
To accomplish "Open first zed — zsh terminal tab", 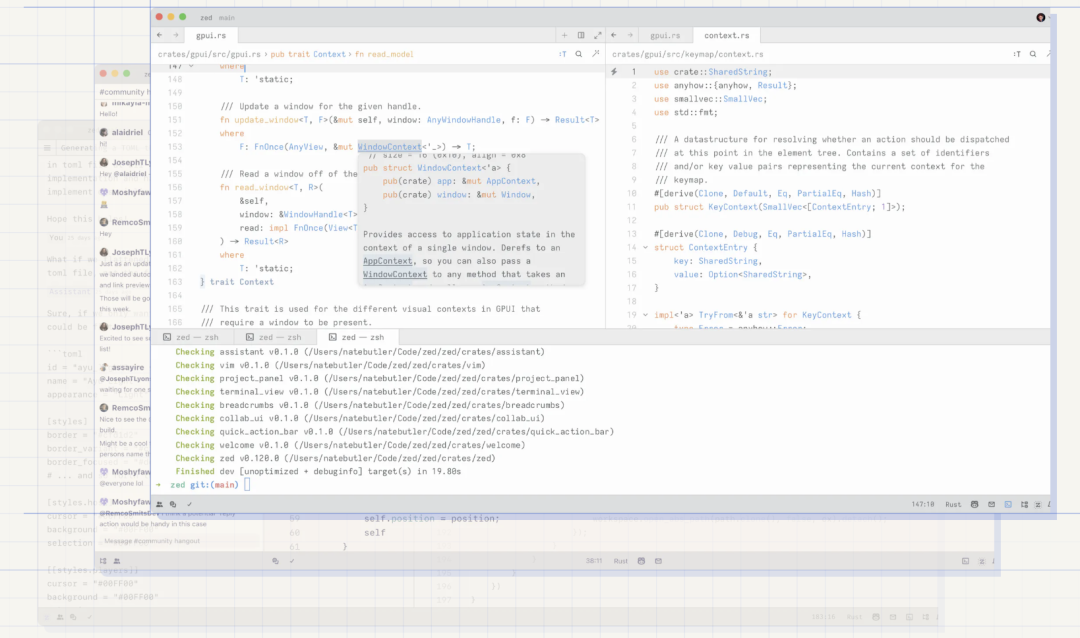I will point(191,337).
